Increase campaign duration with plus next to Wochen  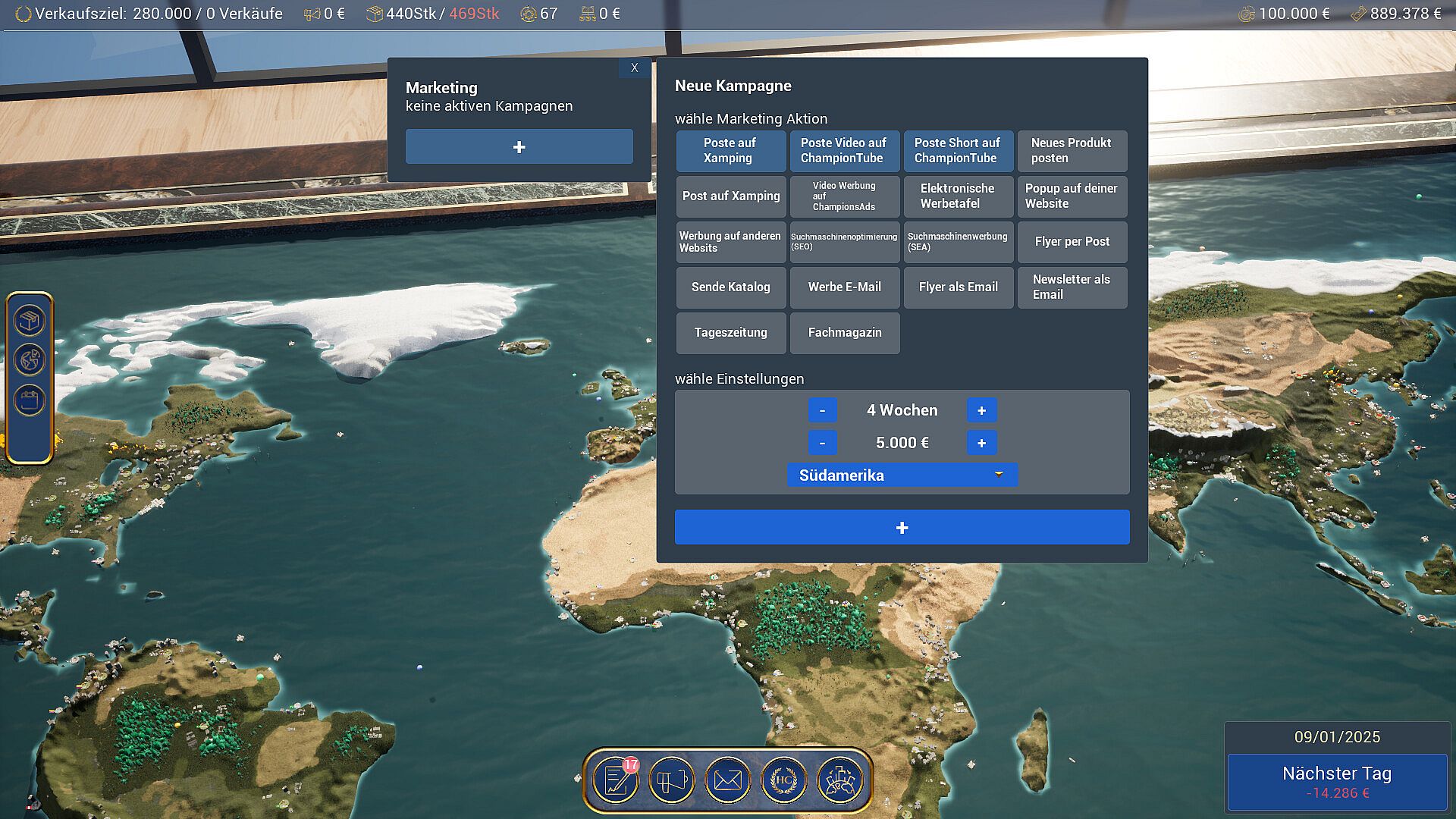[x=981, y=410]
